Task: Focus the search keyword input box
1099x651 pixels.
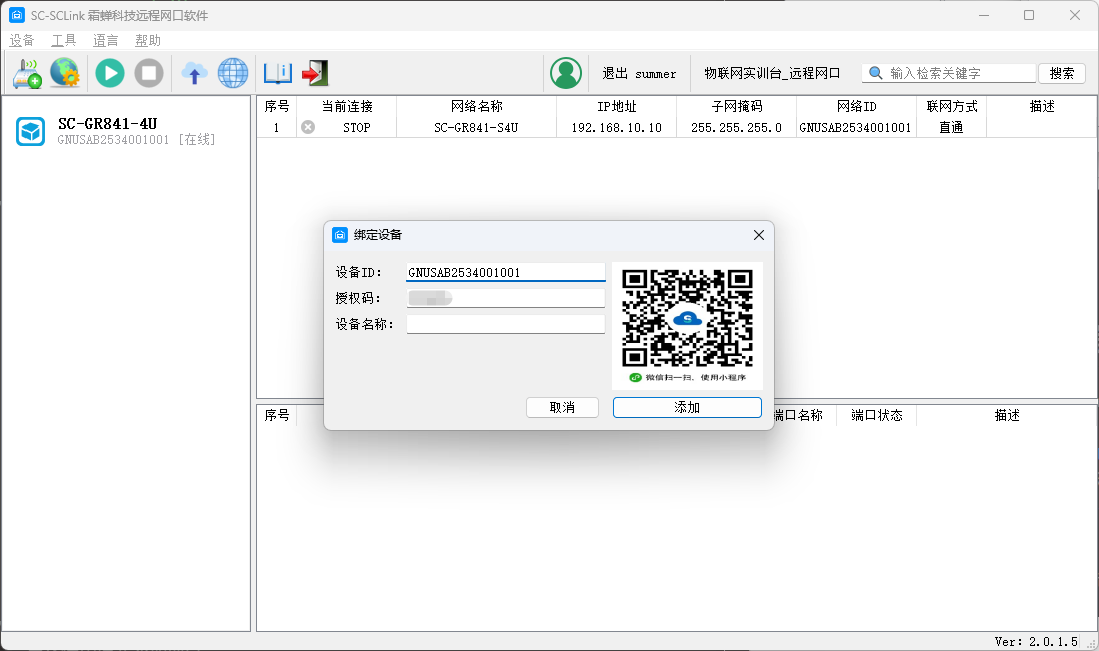Action: pos(960,73)
